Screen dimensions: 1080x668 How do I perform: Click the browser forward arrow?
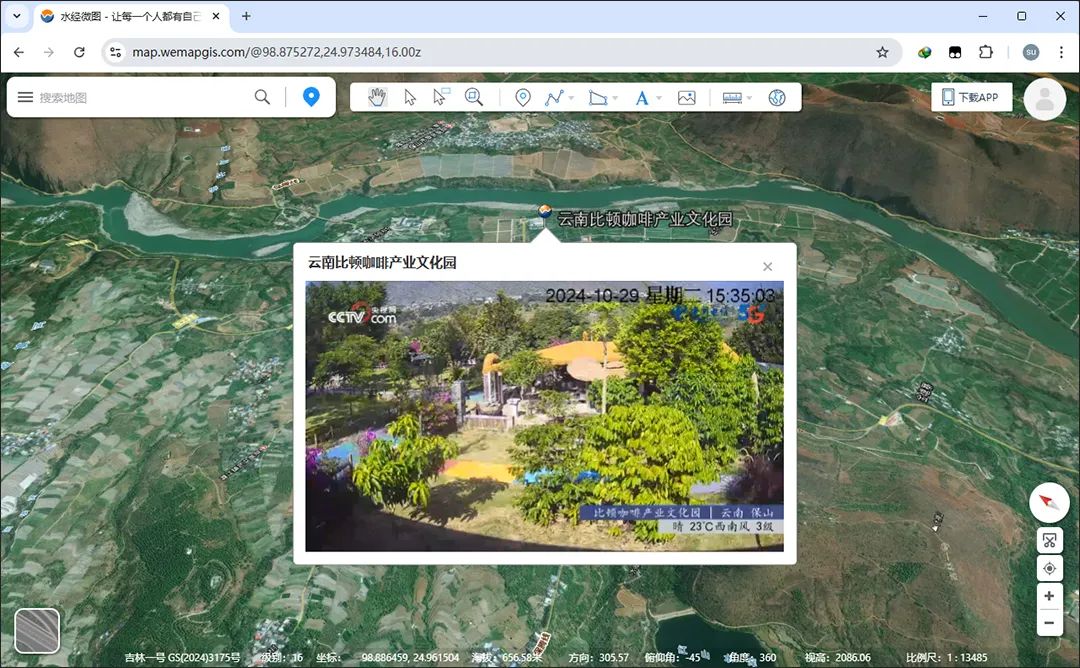(49, 52)
